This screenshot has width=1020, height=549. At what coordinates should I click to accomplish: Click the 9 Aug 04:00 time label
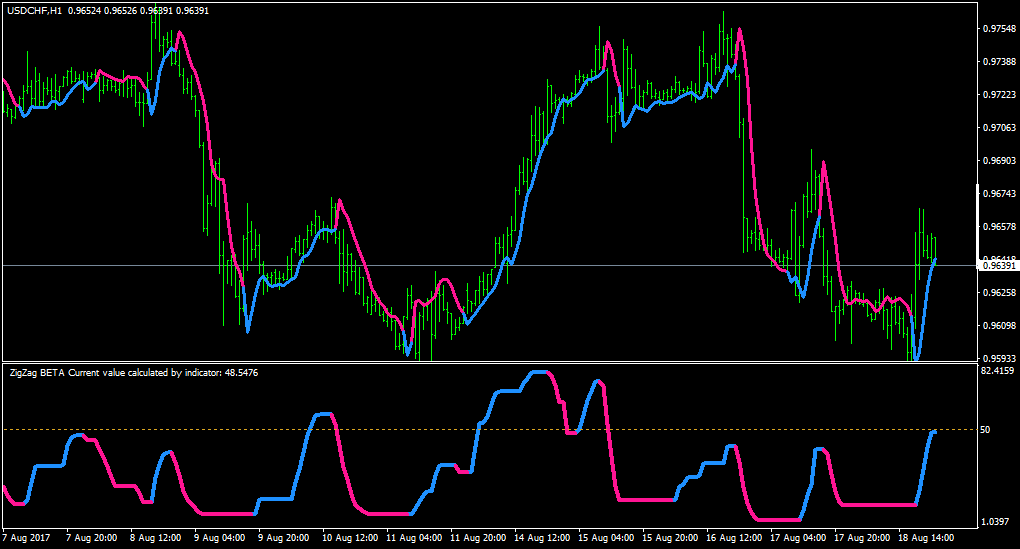pyautogui.click(x=219, y=538)
